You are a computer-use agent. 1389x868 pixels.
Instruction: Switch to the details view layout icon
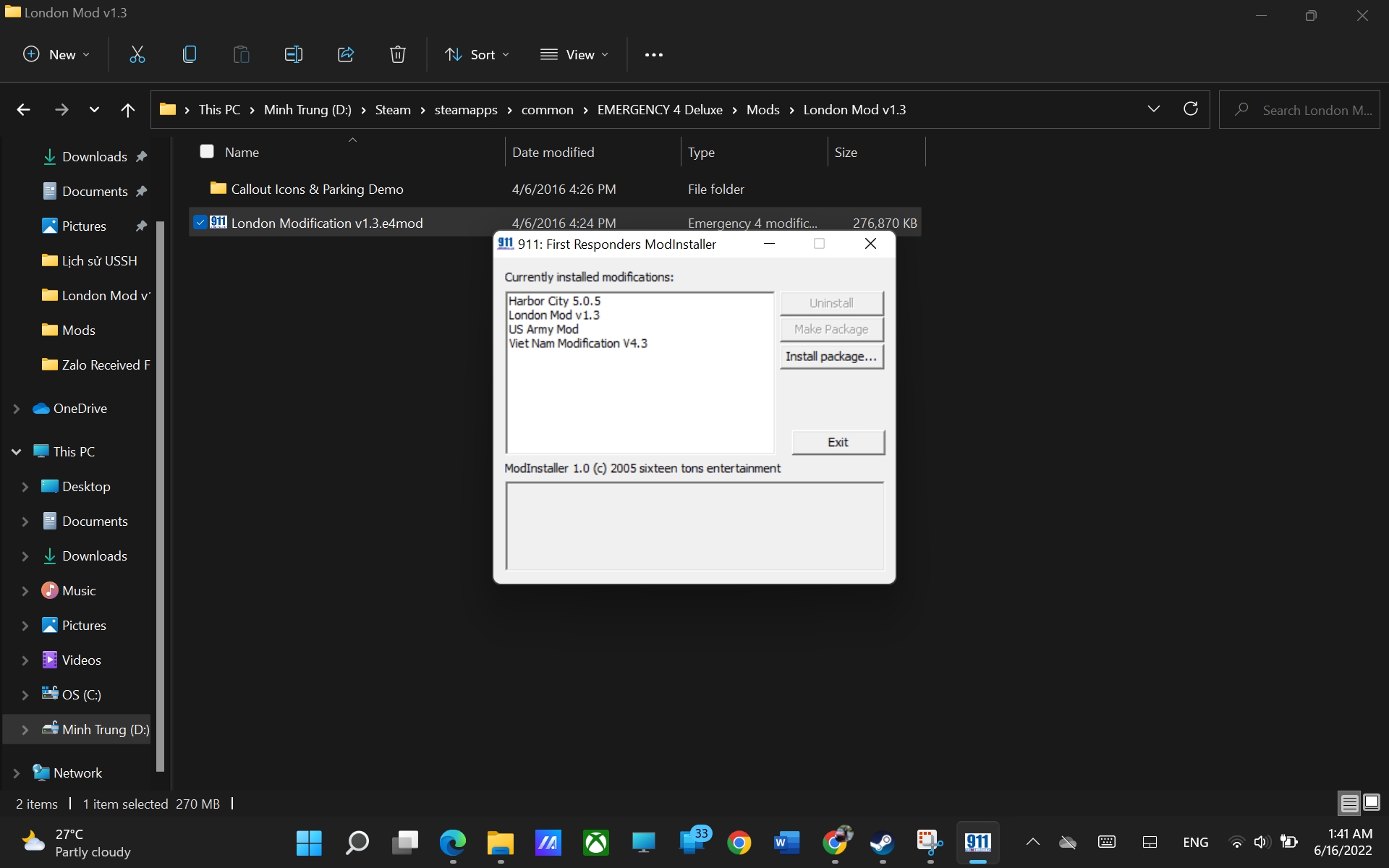[1349, 803]
